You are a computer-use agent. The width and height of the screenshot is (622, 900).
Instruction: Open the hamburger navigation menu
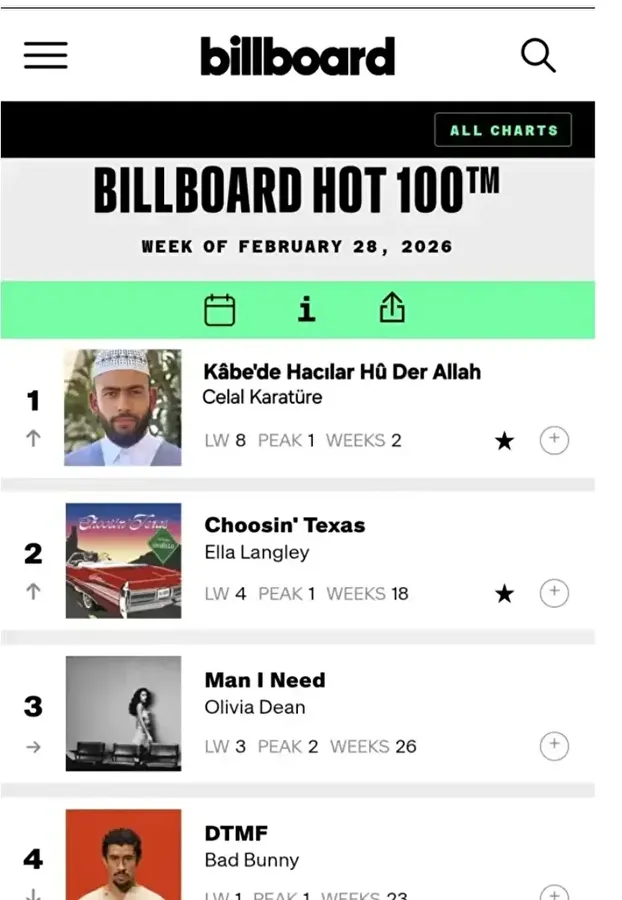pyautogui.click(x=46, y=56)
